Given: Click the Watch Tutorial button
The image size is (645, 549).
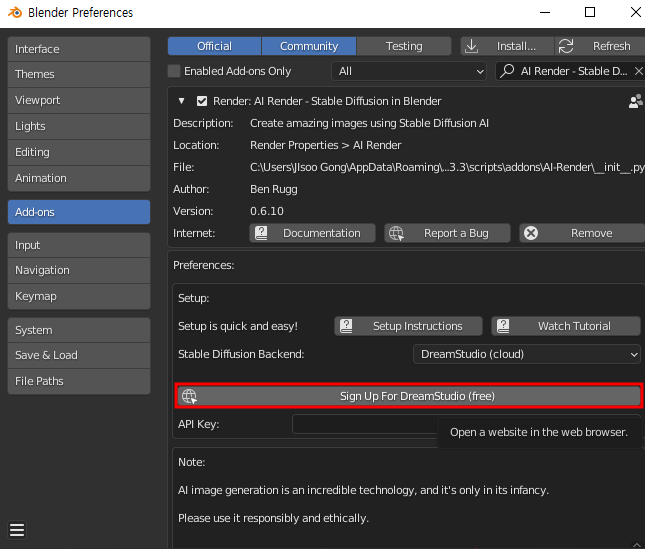Looking at the screenshot, I should 566,326.
